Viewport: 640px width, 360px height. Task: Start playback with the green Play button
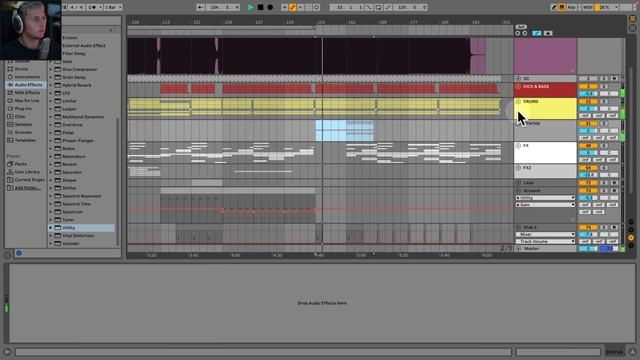pyautogui.click(x=250, y=7)
